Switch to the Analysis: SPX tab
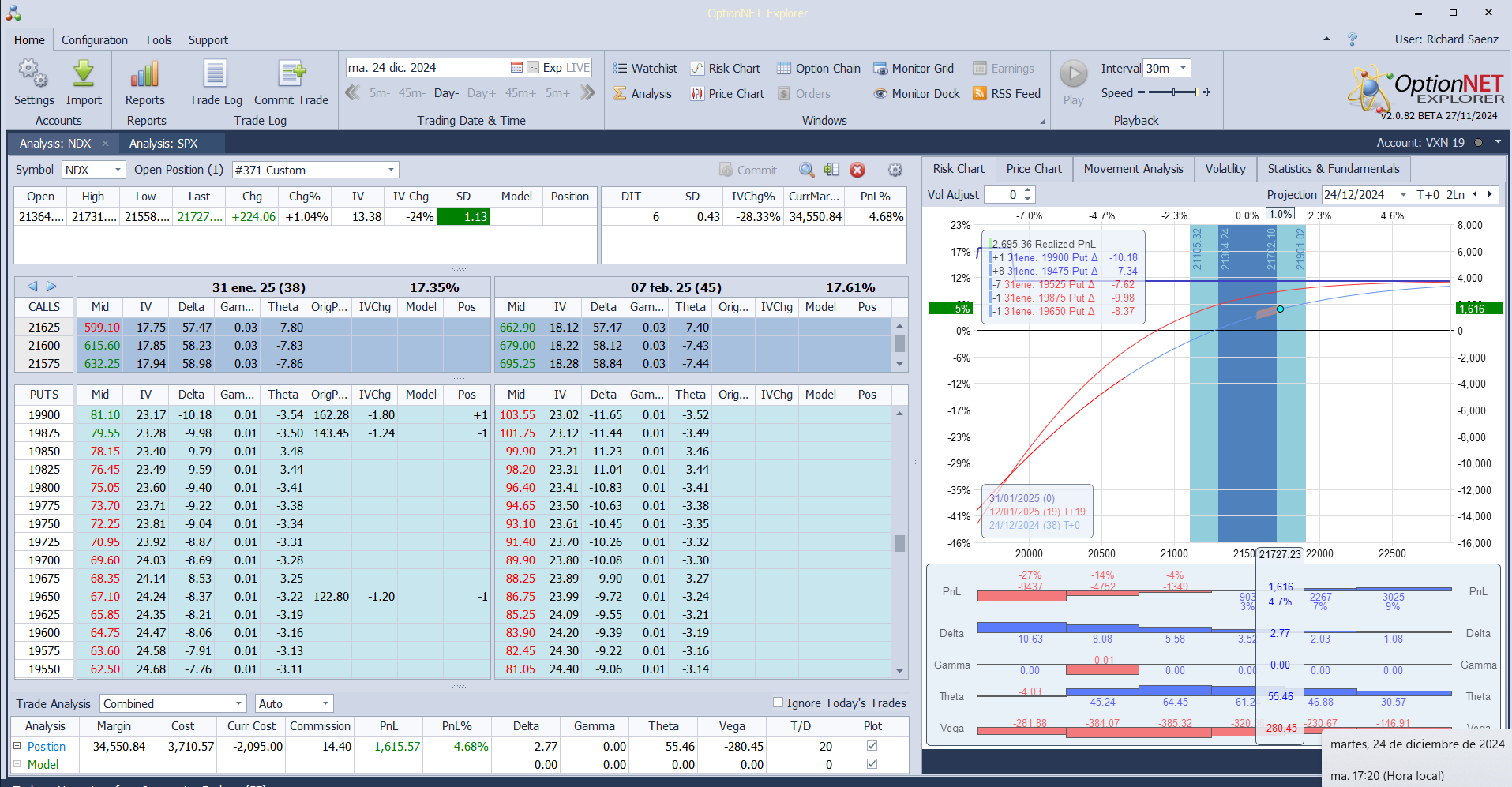1512x787 pixels. [x=163, y=144]
